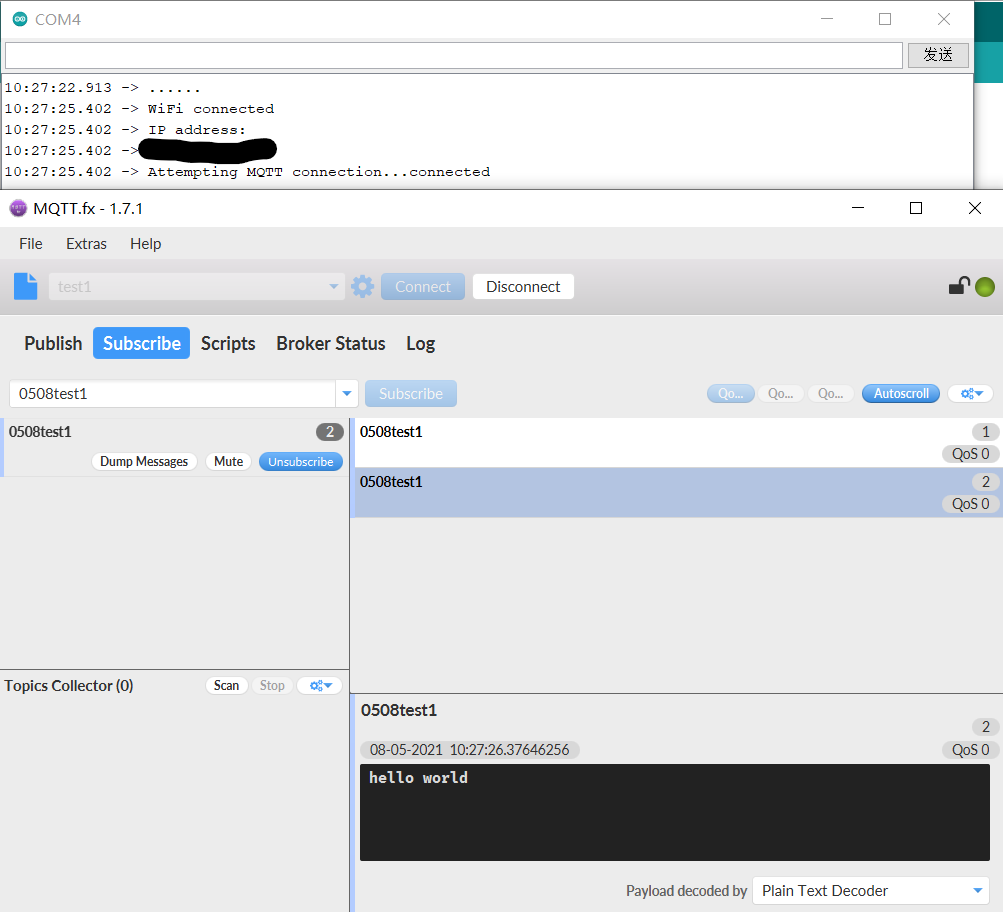This screenshot has height=912, width=1003.
Task: Switch to the Publish tab
Action: [x=53, y=343]
